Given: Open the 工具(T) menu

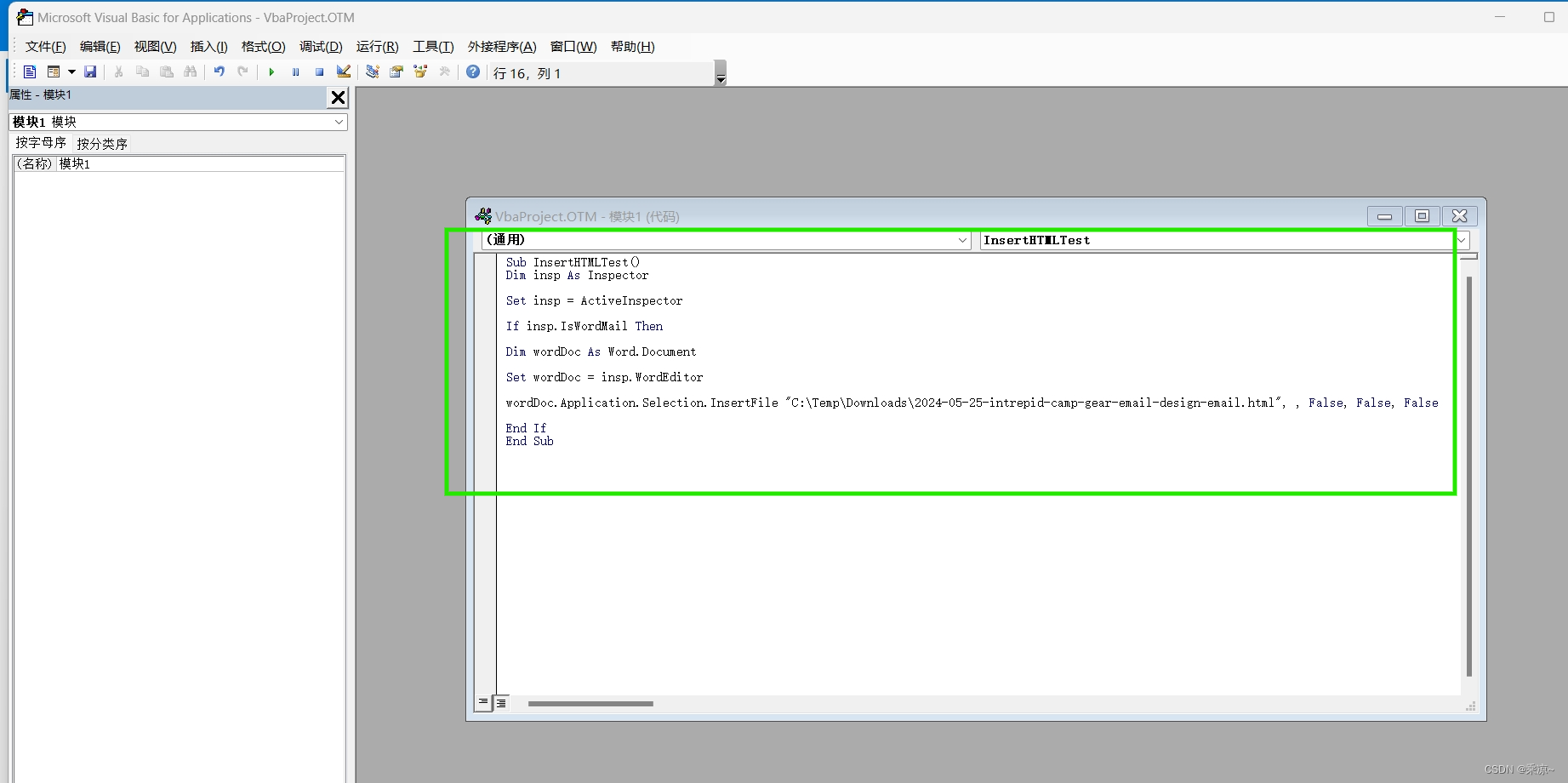Looking at the screenshot, I should click(x=433, y=47).
